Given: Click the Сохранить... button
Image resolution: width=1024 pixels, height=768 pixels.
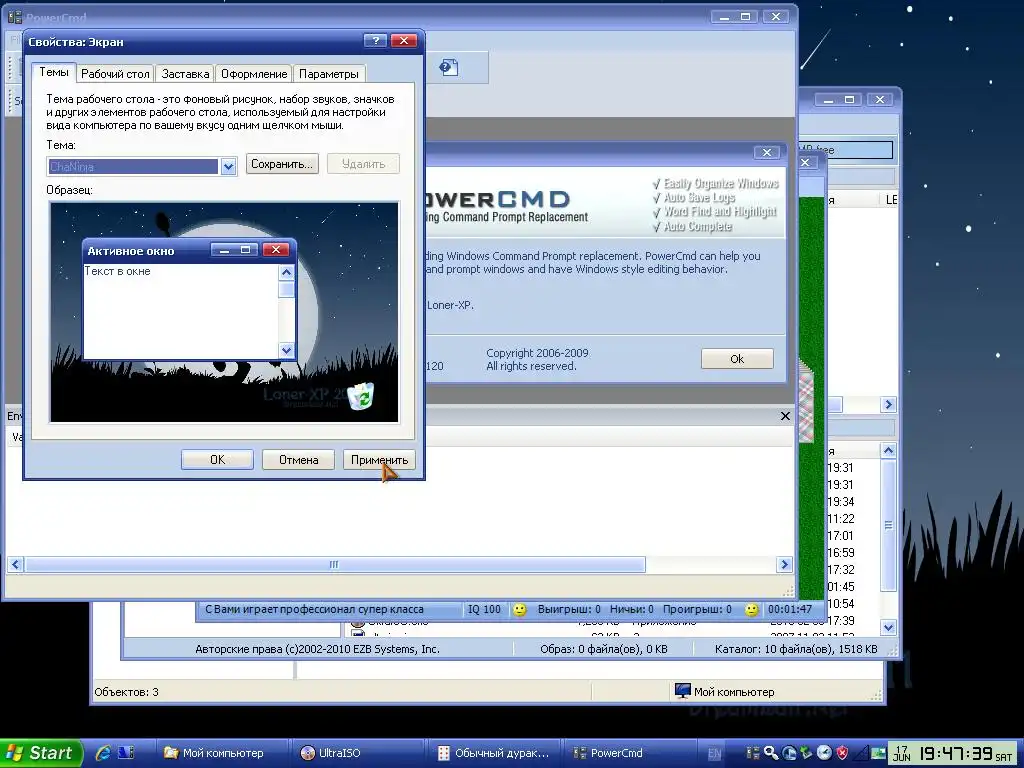Looking at the screenshot, I should pyautogui.click(x=282, y=164).
